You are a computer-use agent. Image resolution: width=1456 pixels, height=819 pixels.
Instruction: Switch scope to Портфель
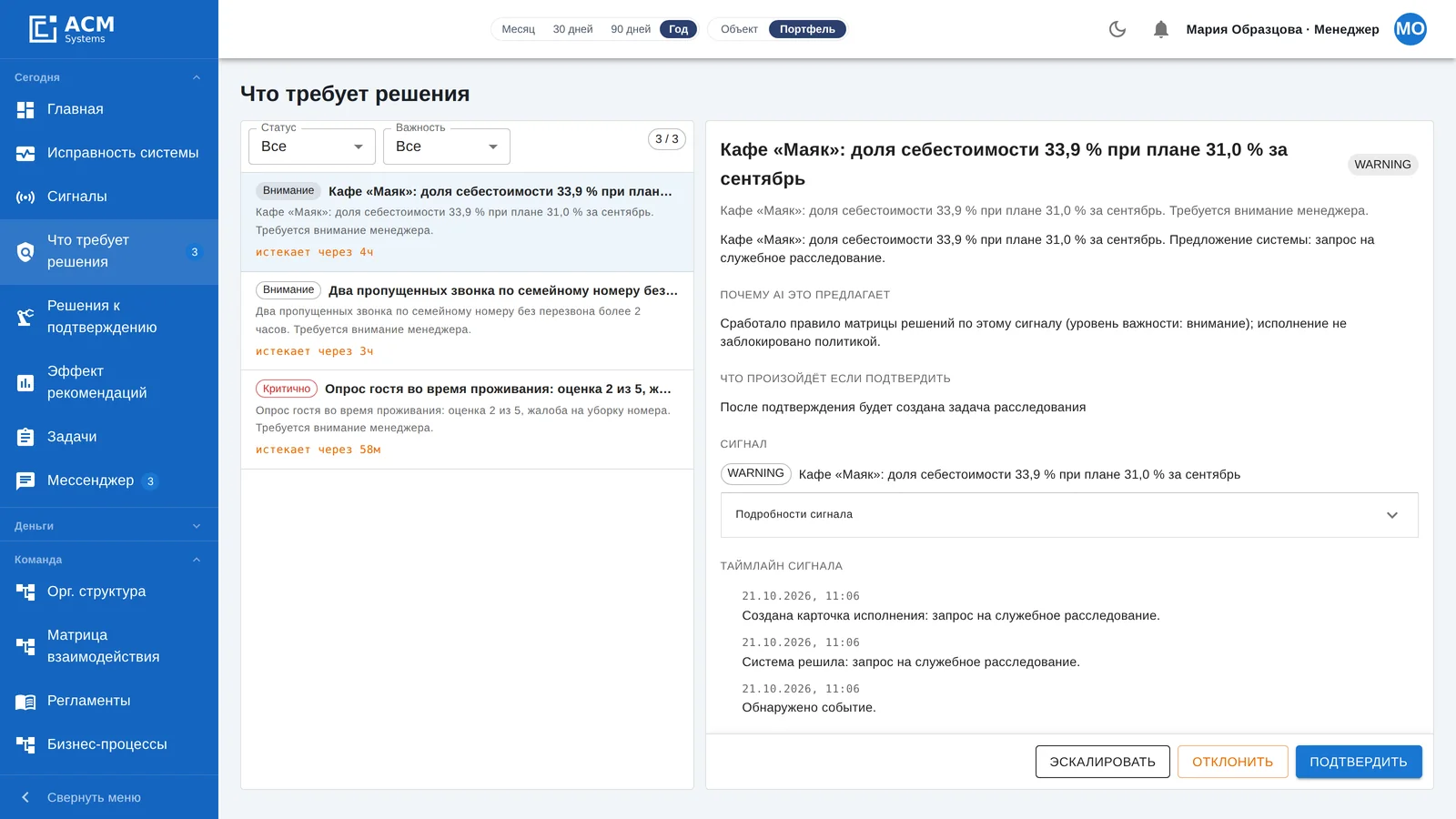[807, 29]
